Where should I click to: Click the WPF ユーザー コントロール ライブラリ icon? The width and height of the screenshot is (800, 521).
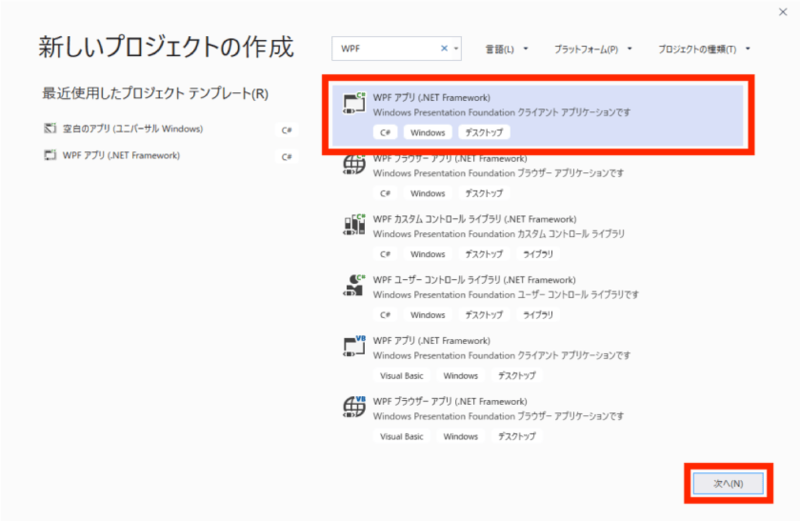tap(354, 285)
